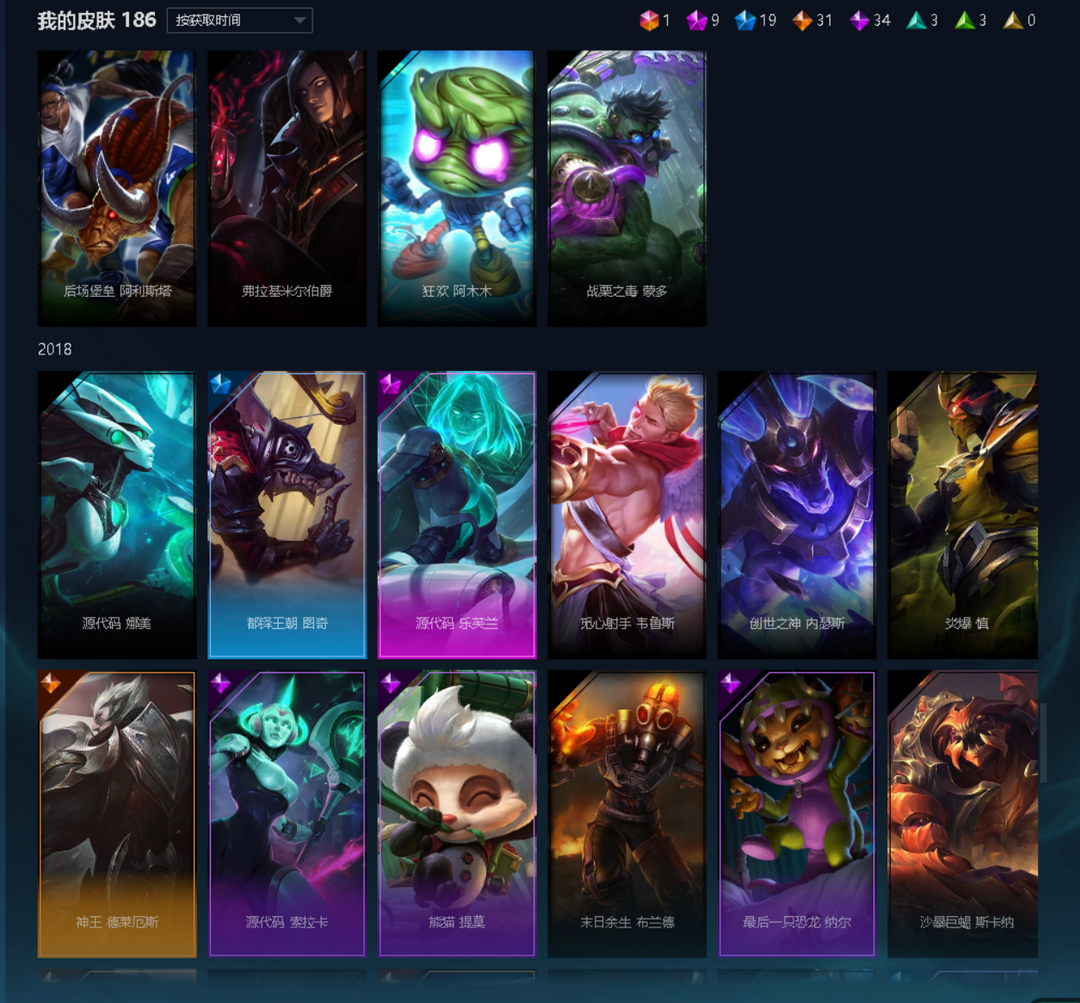The width and height of the screenshot is (1080, 1003).
Task: Open the 按获取时间 sort dropdown
Action: [240, 21]
